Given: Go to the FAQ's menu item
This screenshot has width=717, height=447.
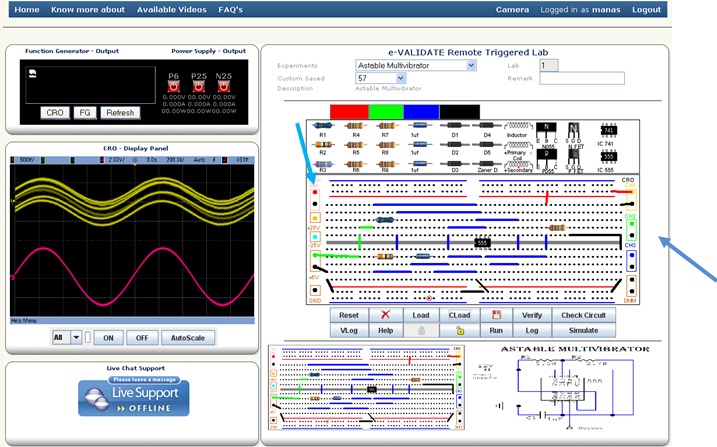Looking at the screenshot, I should [230, 9].
